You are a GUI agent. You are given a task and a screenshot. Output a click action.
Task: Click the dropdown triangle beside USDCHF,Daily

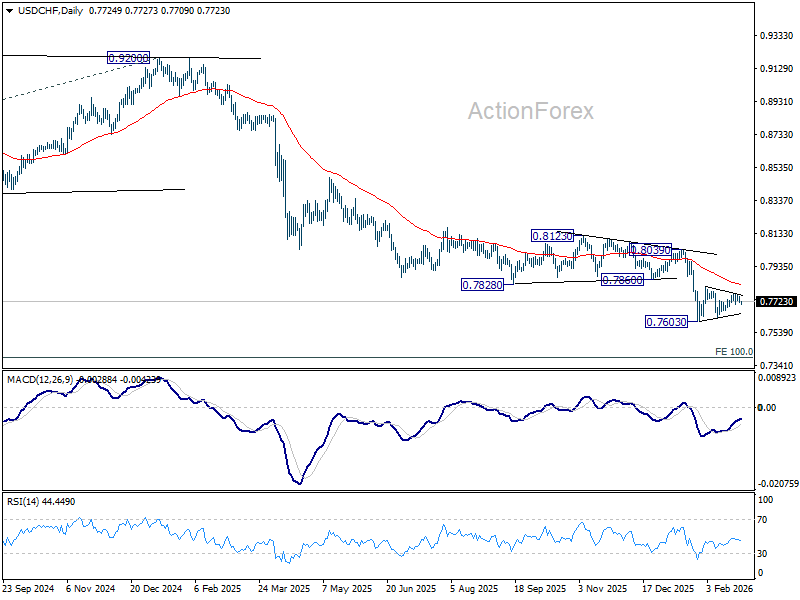(9, 11)
